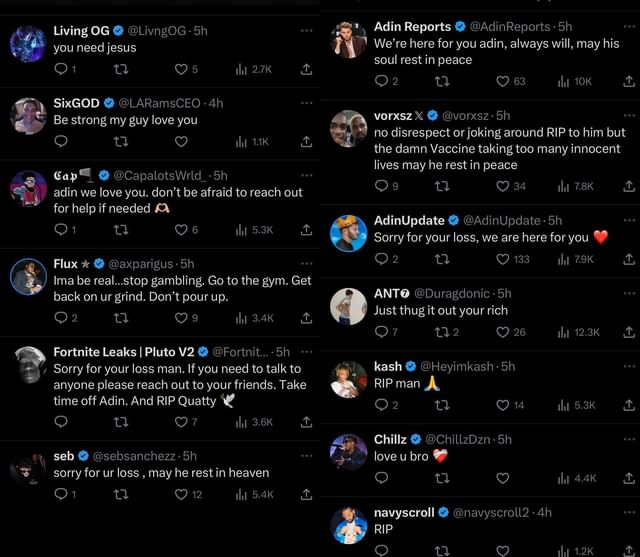Reply to Living OG's tweet
This screenshot has width=640, height=557.
(59, 69)
